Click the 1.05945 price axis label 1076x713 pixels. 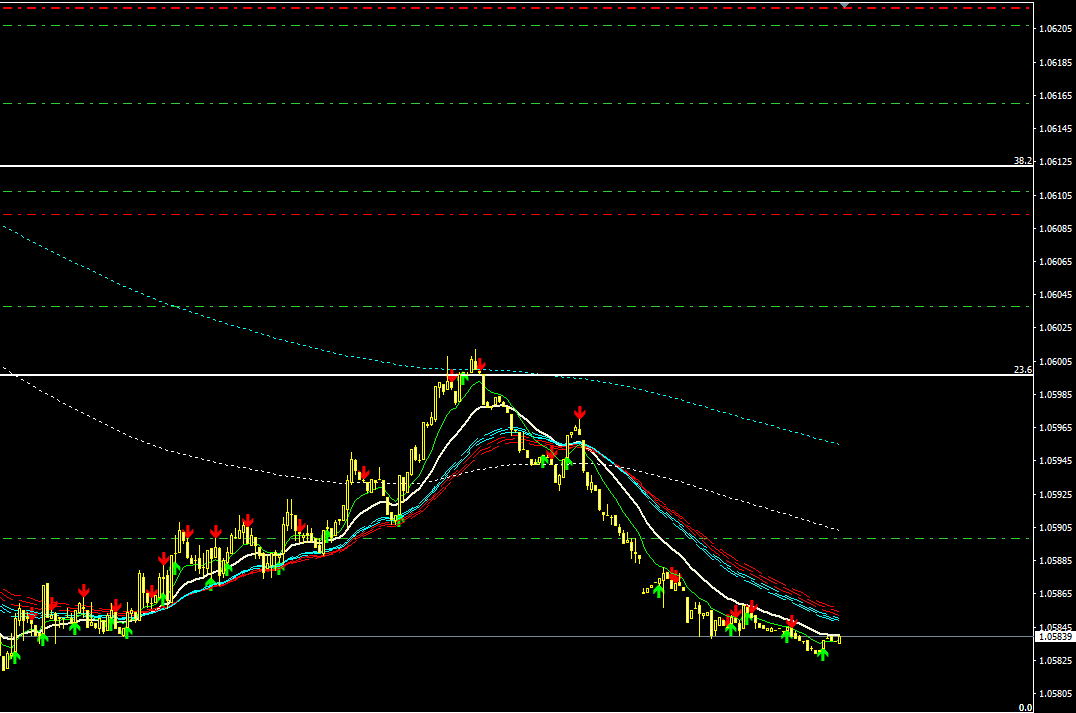click(x=1055, y=460)
